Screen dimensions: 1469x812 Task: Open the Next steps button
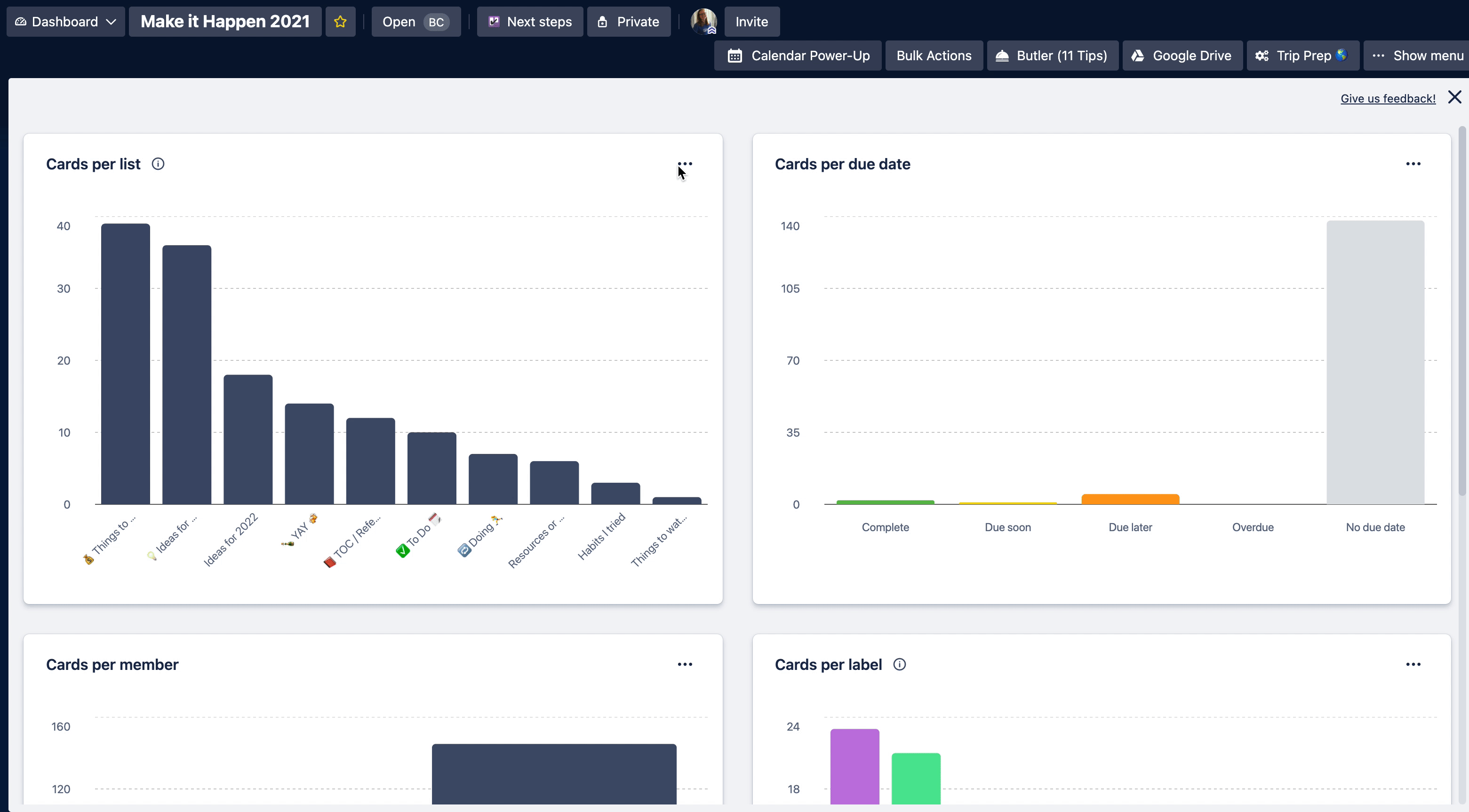pyautogui.click(x=530, y=22)
